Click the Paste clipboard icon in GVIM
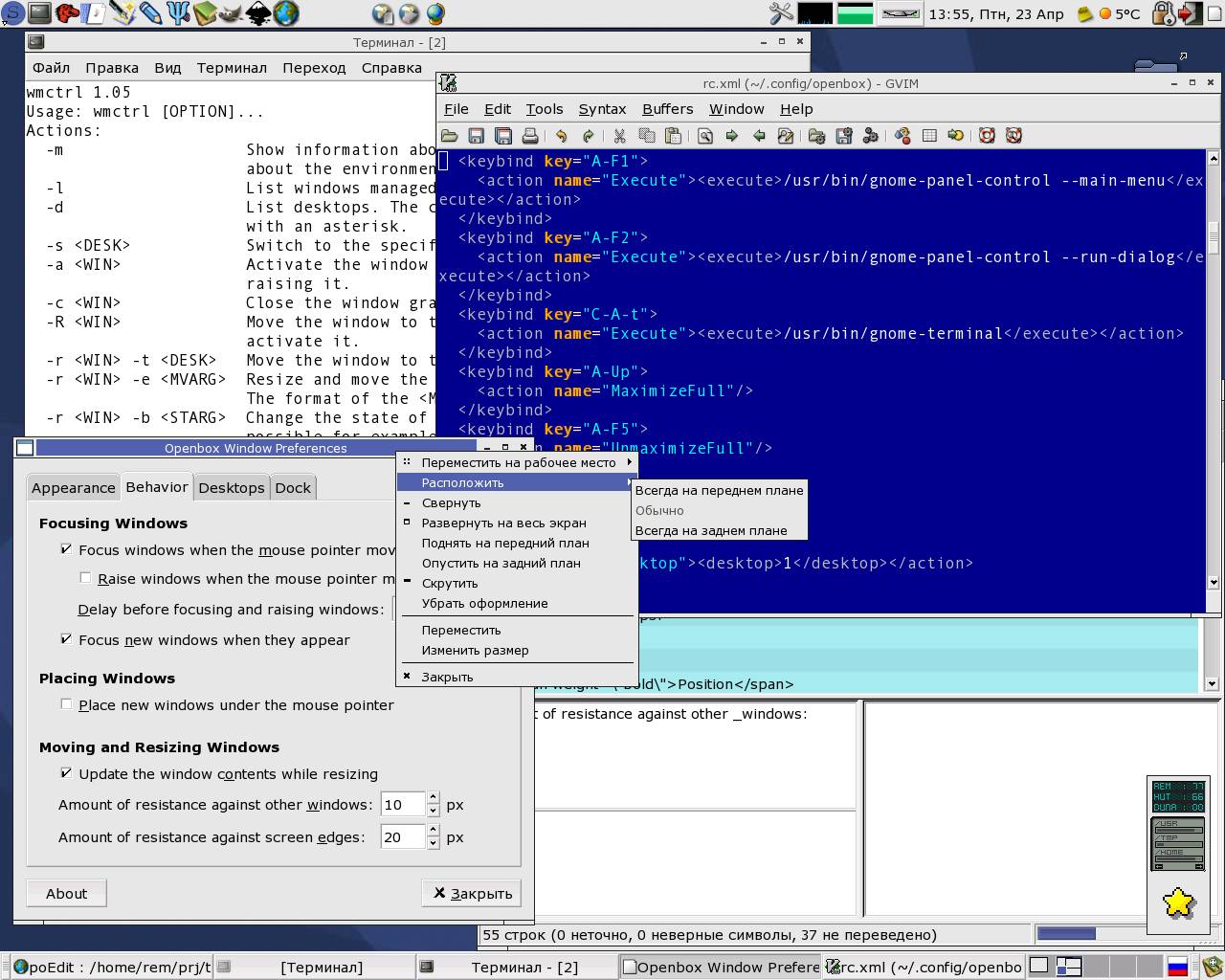Screen dimensions: 1225x980 point(674,136)
